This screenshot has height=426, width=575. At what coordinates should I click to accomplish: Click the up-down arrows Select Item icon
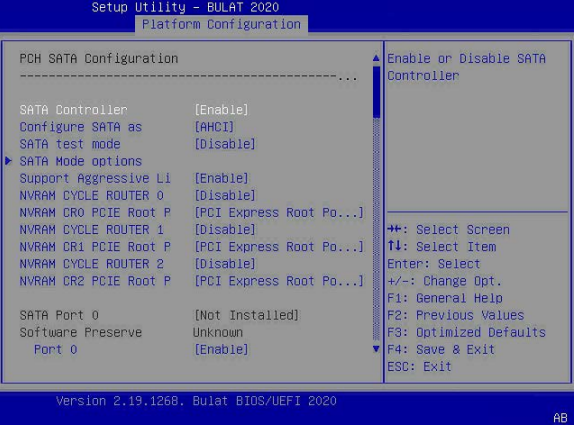coord(395,246)
